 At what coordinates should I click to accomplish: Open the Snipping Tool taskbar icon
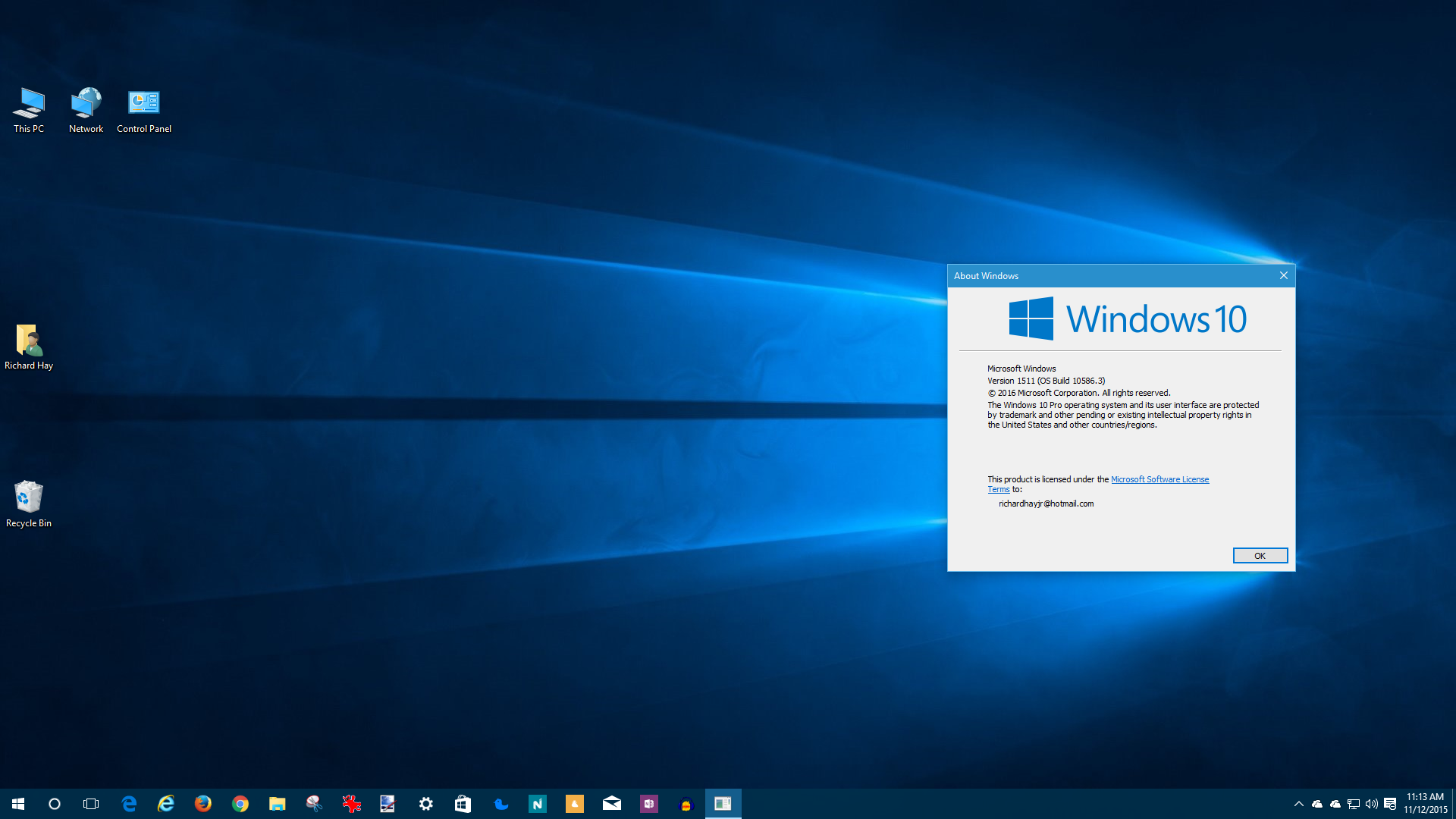pyautogui.click(x=314, y=804)
